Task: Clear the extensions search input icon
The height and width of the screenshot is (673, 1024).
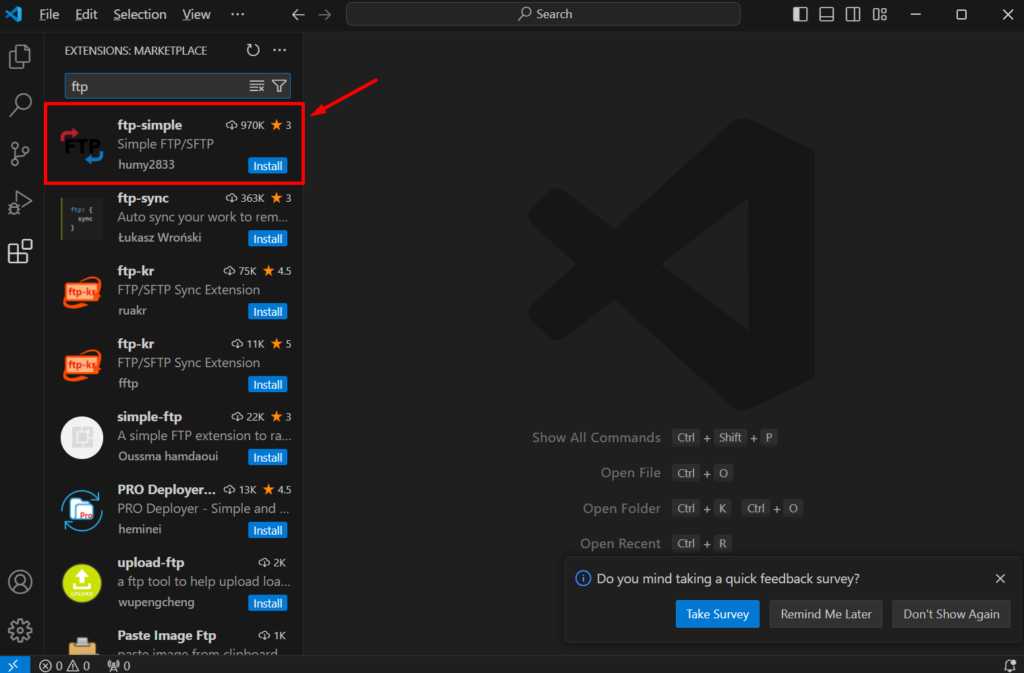Action: (x=258, y=86)
